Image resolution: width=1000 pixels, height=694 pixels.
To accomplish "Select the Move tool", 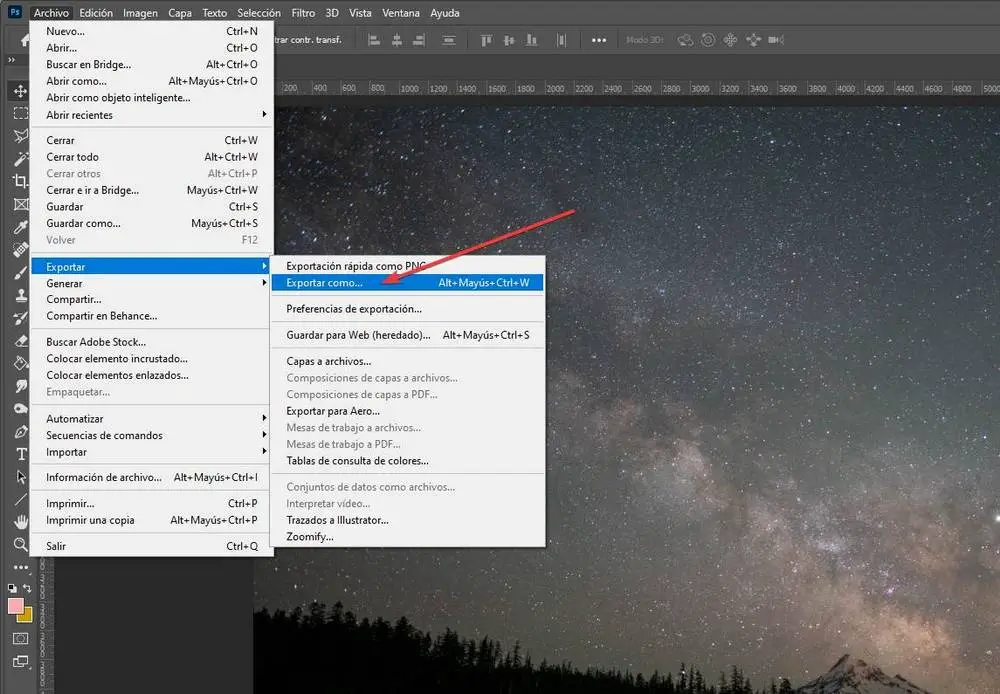I will [x=20, y=91].
